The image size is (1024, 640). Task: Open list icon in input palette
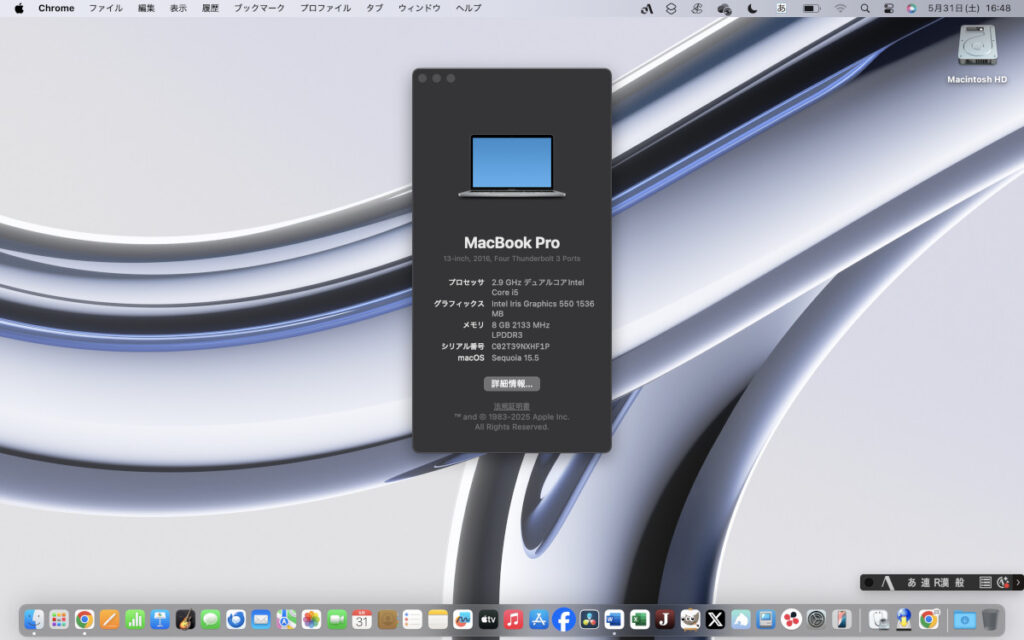(x=985, y=582)
